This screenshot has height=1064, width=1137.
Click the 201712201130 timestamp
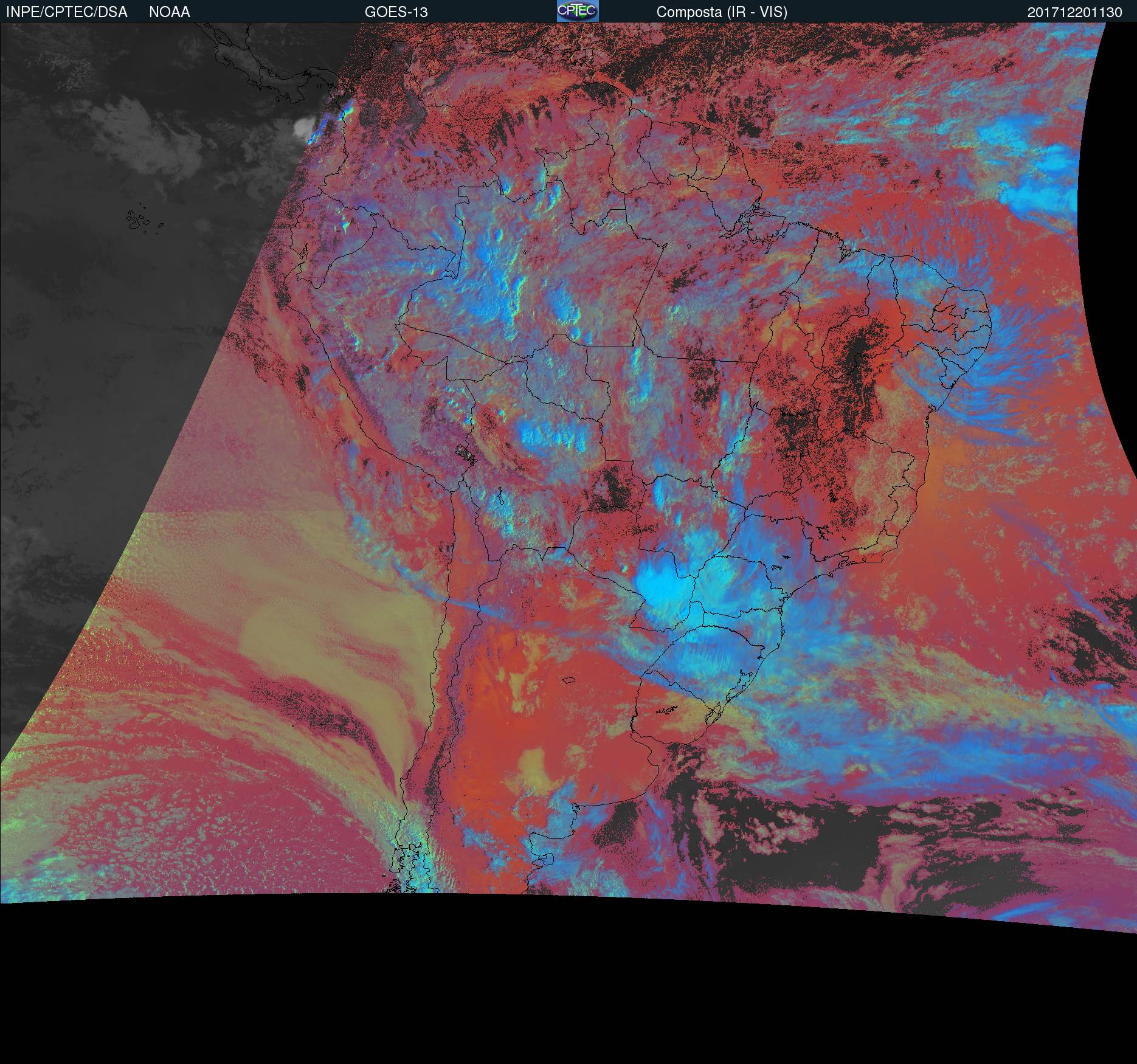[x=1075, y=12]
